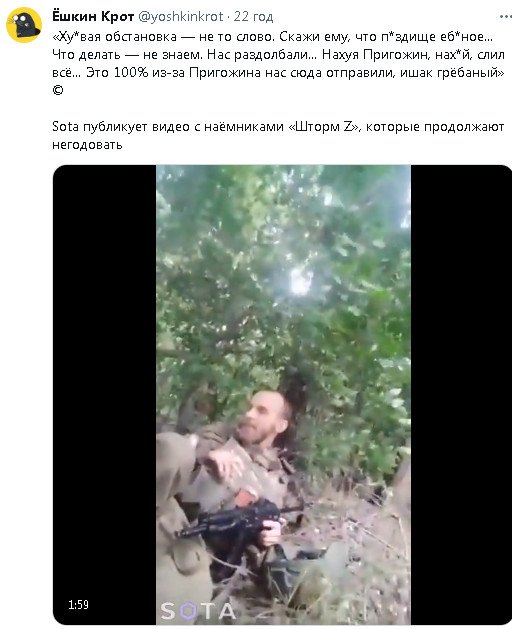Image resolution: width=512 pixels, height=629 pixels.
Task: Click the rifle shown in the video frame
Action: pos(235,519)
